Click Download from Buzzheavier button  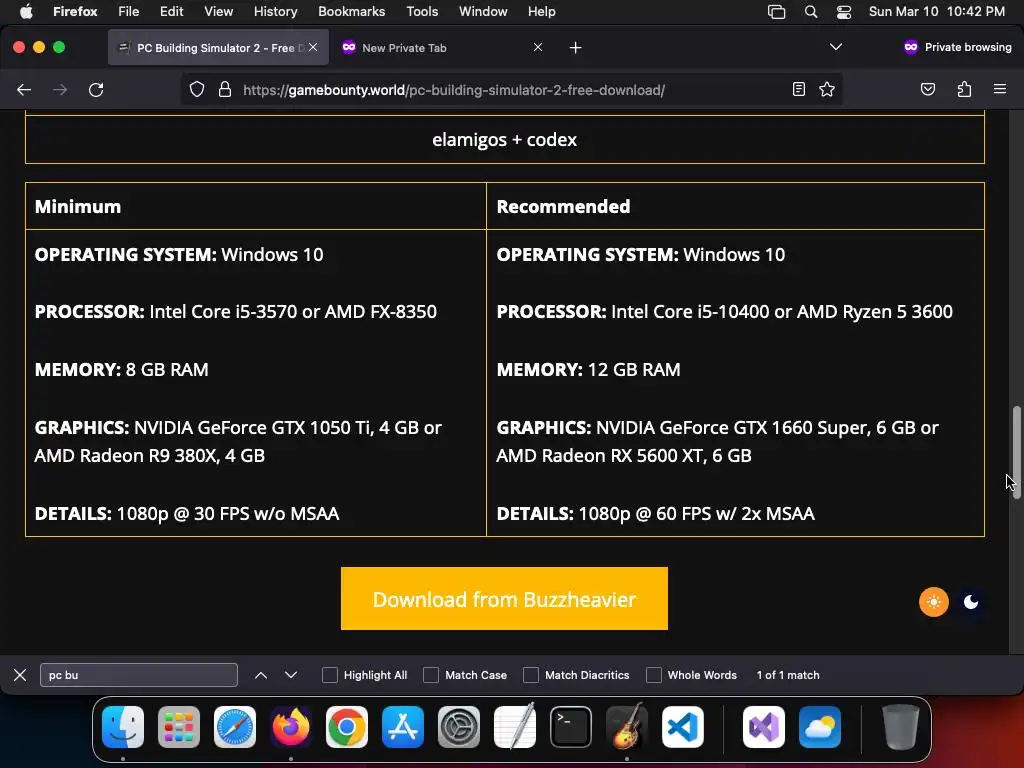(504, 598)
